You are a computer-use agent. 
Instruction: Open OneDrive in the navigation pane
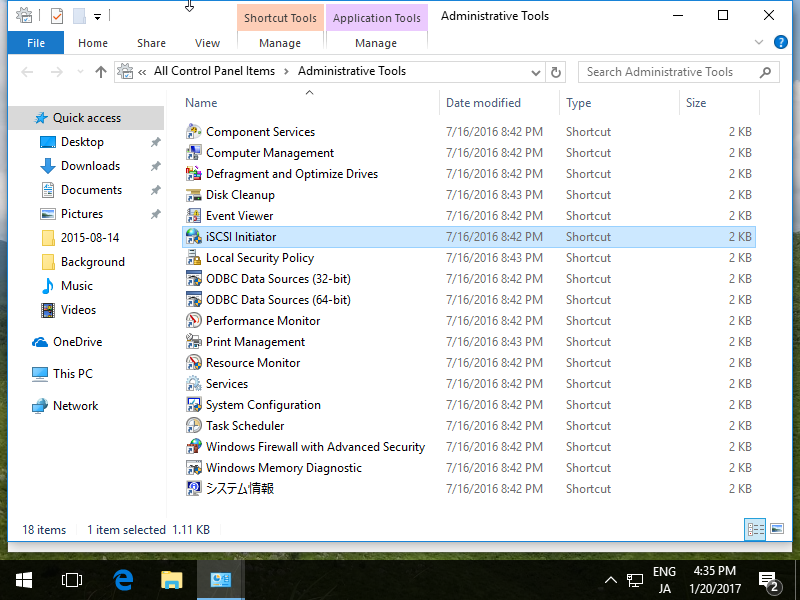point(77,342)
